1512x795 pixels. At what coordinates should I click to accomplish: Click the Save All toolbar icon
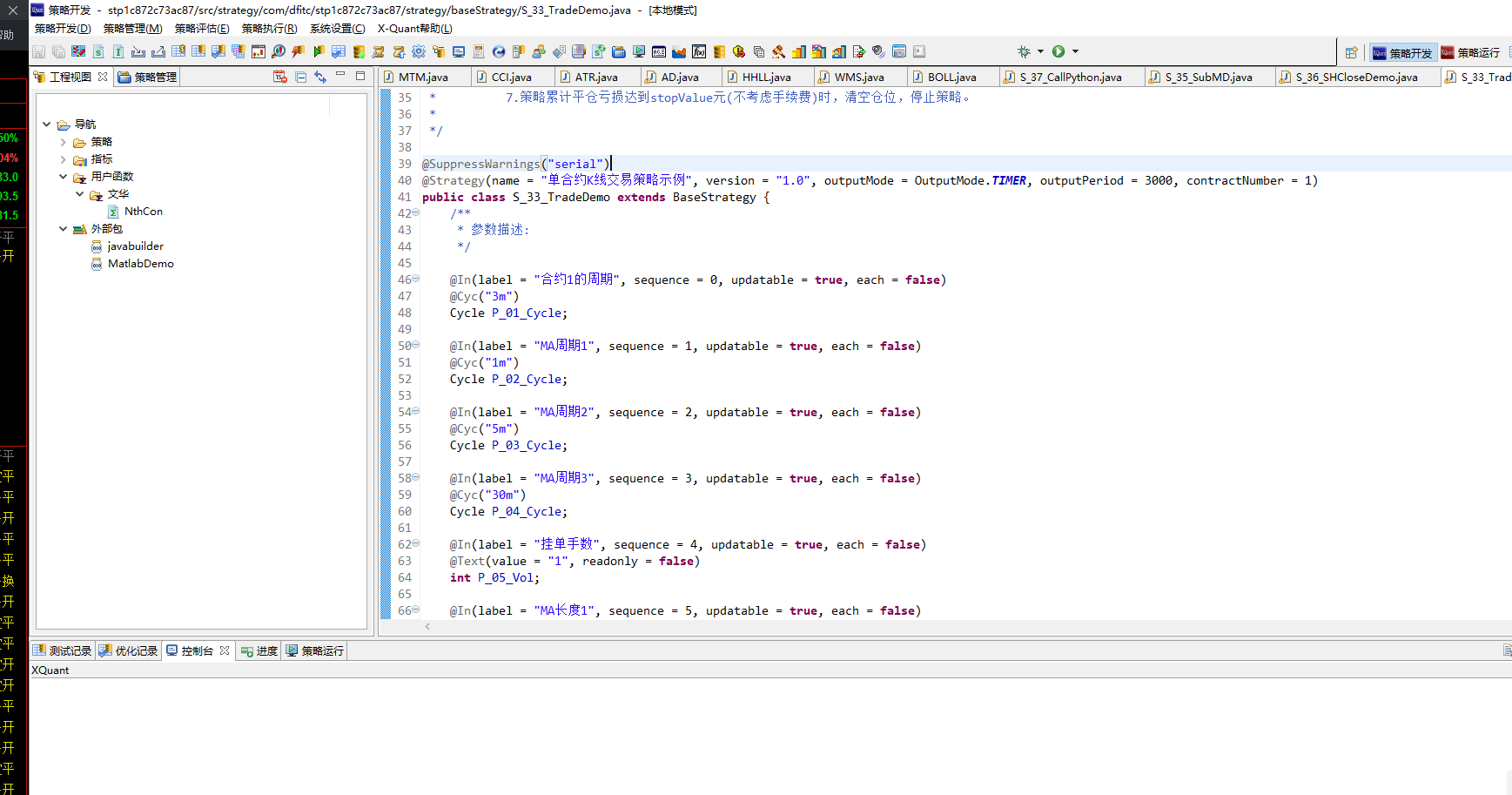pyautogui.click(x=58, y=52)
